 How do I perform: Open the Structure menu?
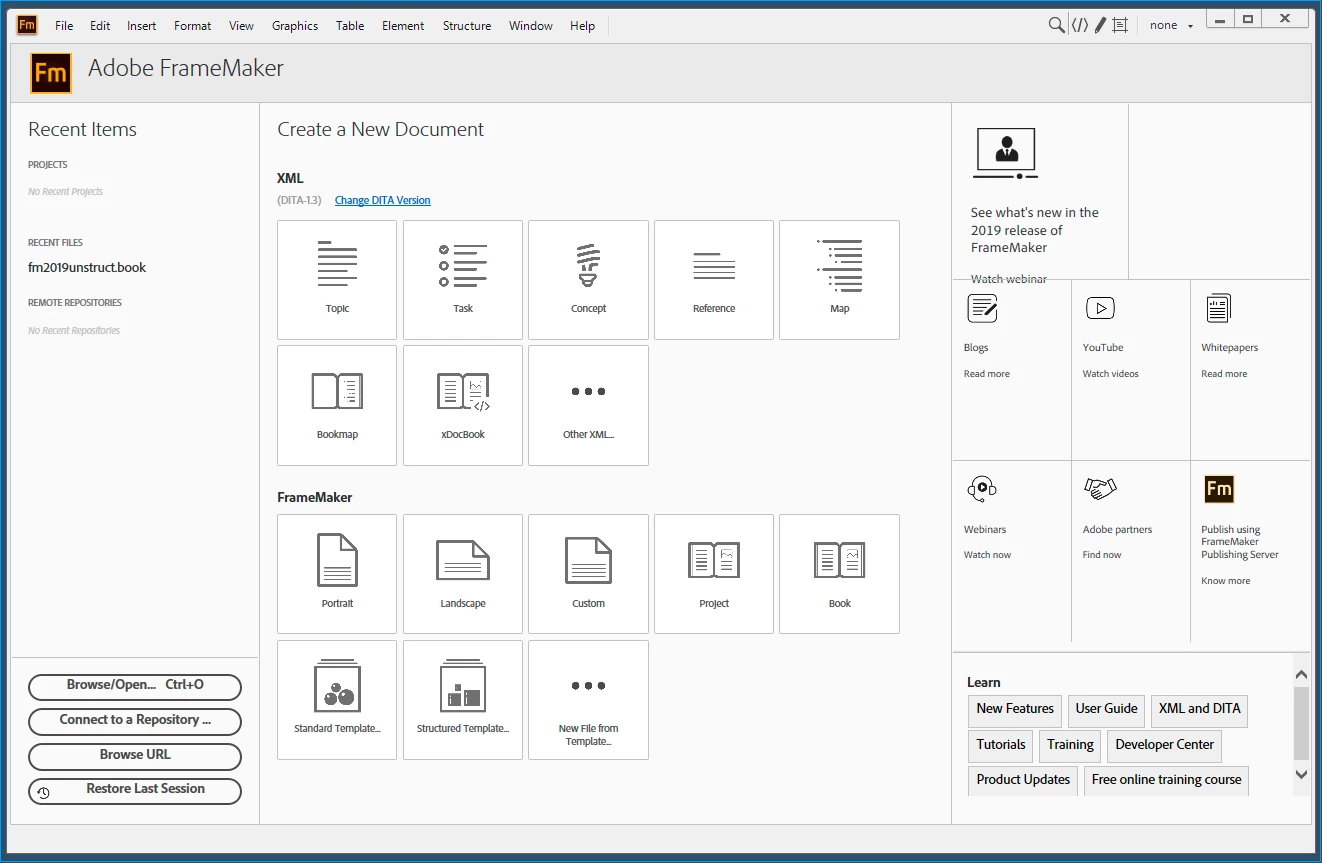point(467,26)
